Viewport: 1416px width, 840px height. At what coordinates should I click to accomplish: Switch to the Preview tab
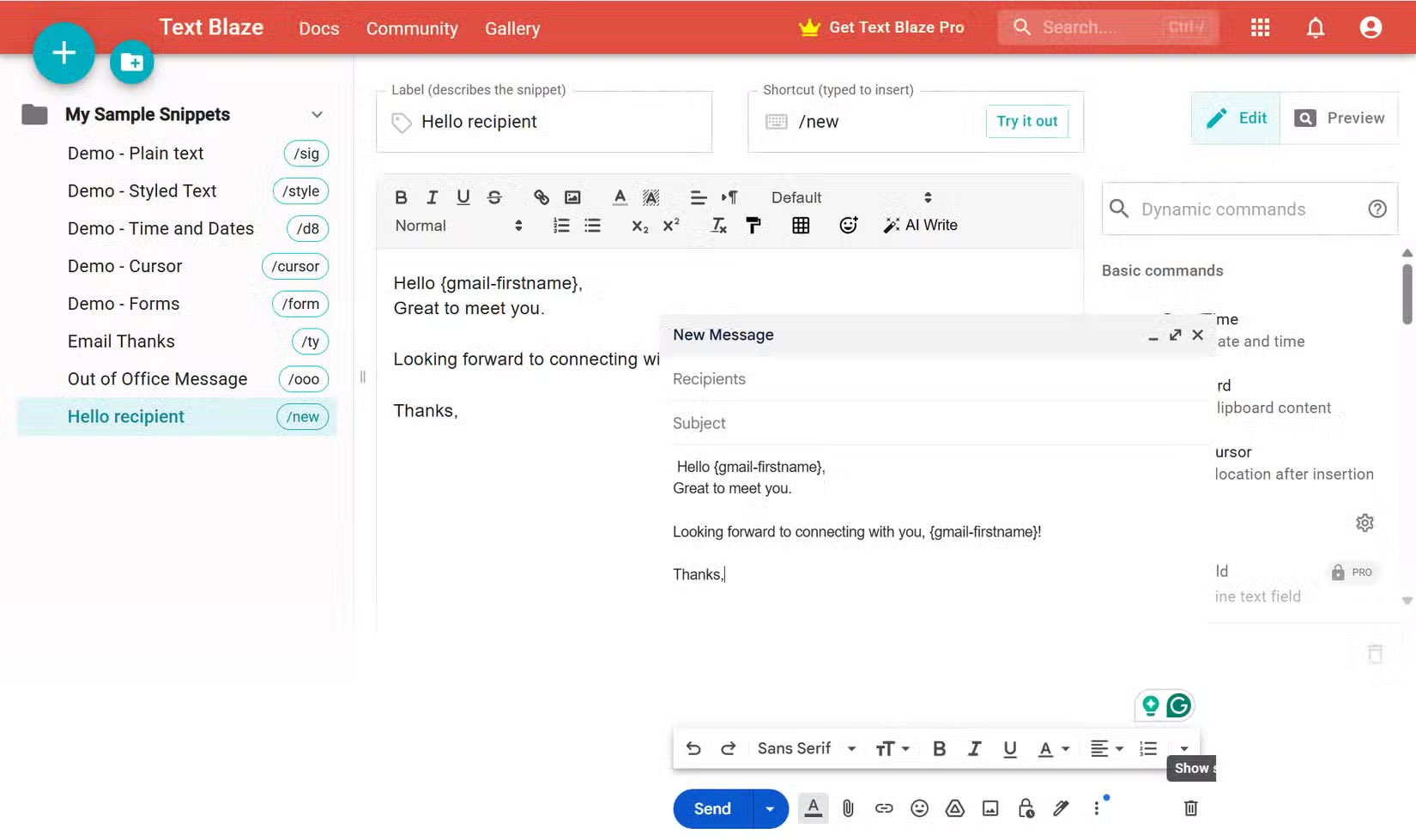pos(1340,118)
